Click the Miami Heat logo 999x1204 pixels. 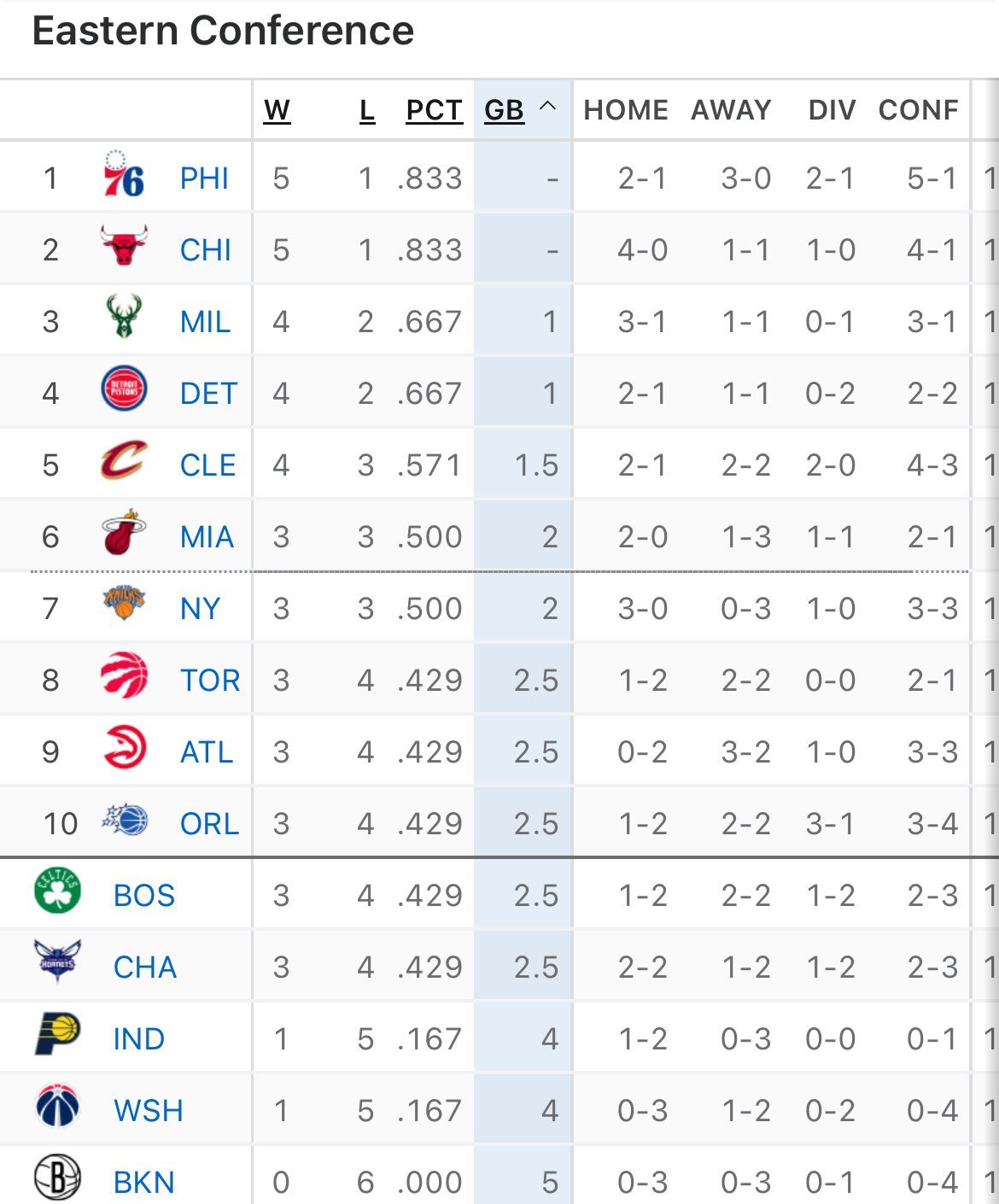tap(124, 532)
